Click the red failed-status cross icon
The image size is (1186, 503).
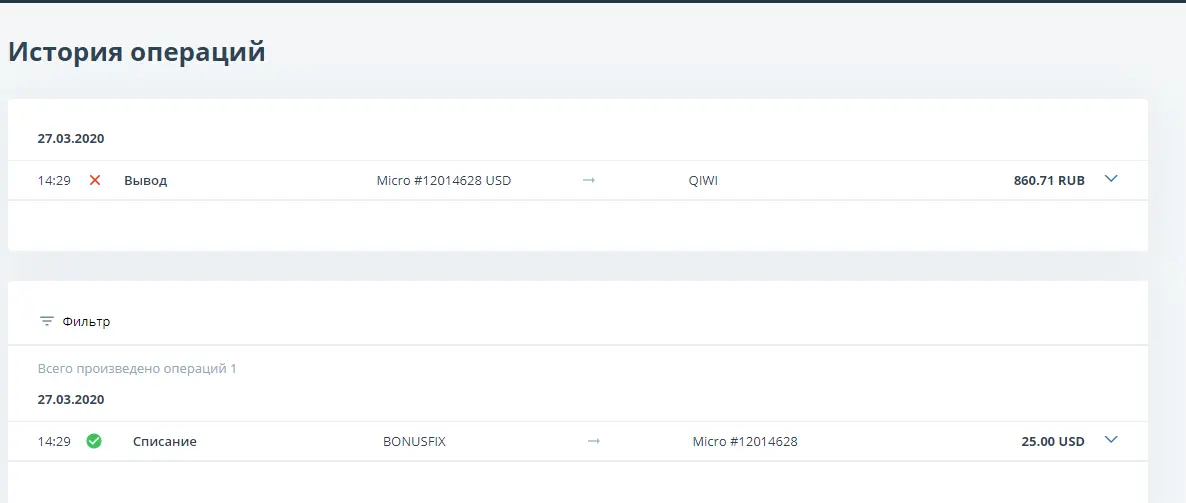pos(95,180)
